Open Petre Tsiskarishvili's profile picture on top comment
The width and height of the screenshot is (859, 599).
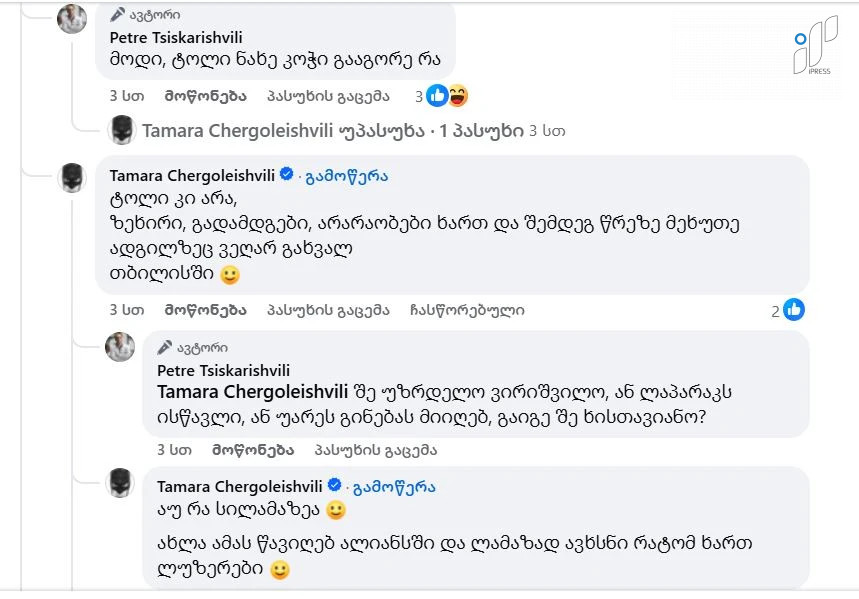(72, 19)
